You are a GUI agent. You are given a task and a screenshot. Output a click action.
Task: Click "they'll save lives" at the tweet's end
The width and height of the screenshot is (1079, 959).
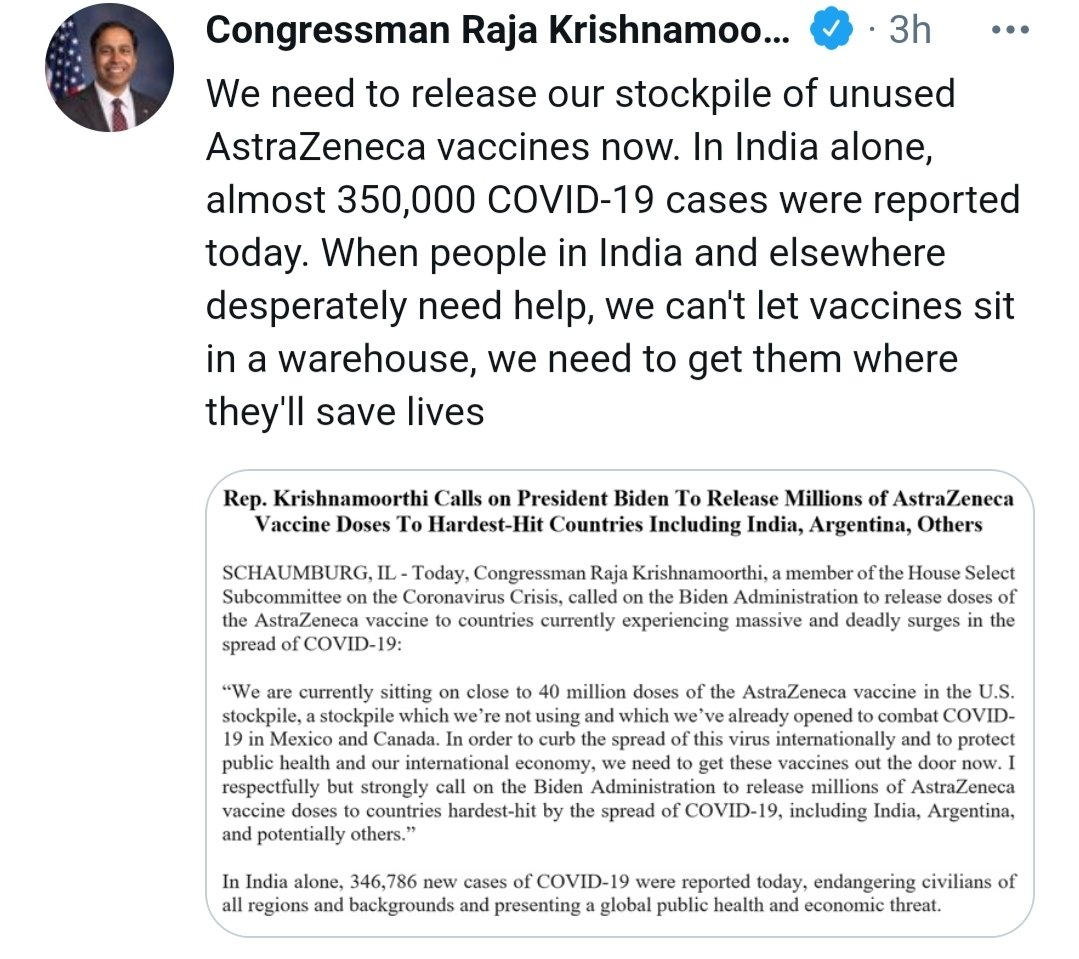tap(345, 411)
